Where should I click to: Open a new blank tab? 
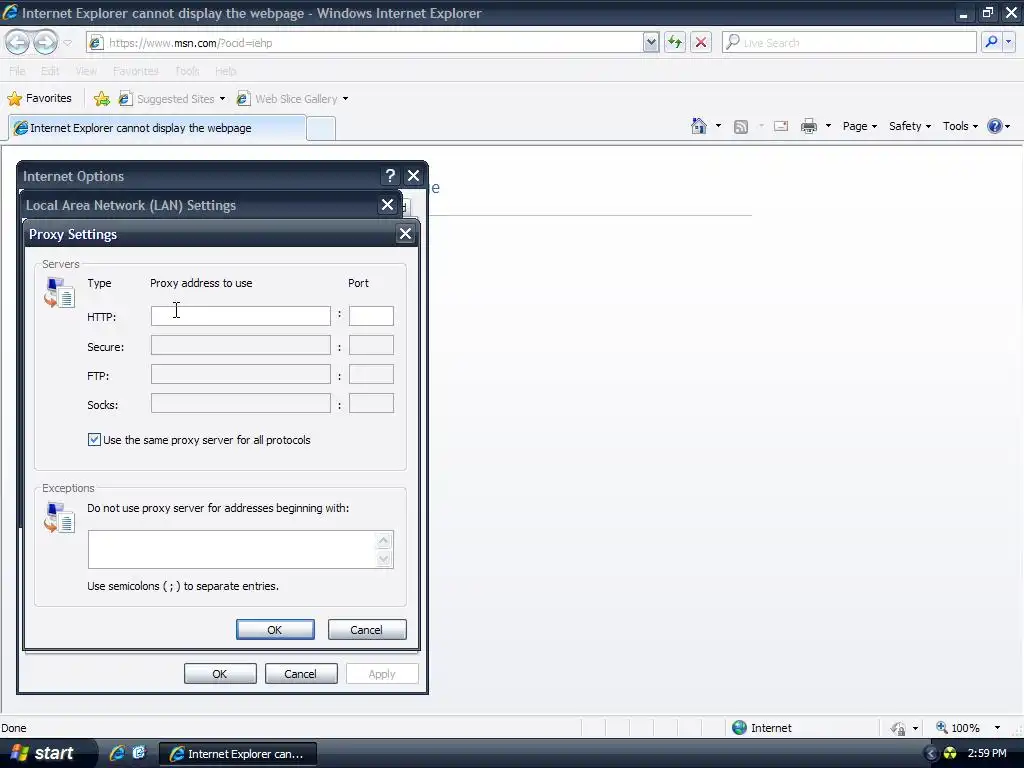click(321, 129)
